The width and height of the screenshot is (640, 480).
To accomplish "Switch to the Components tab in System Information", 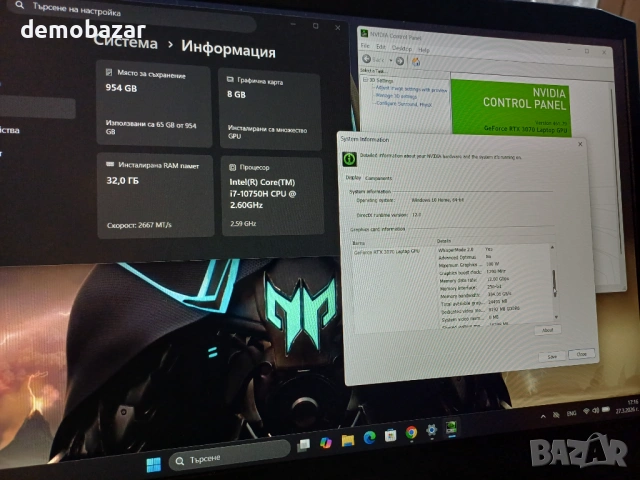I will (x=378, y=178).
